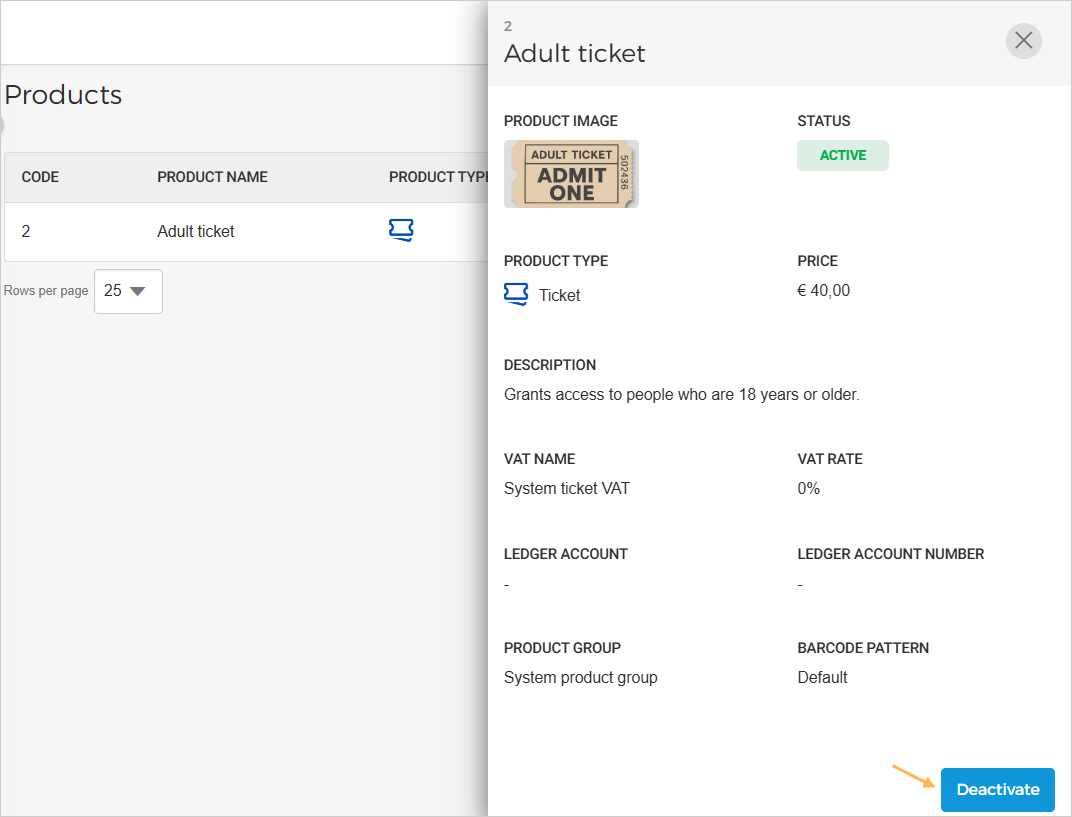Sort by the CODE column header

pyautogui.click(x=40, y=177)
